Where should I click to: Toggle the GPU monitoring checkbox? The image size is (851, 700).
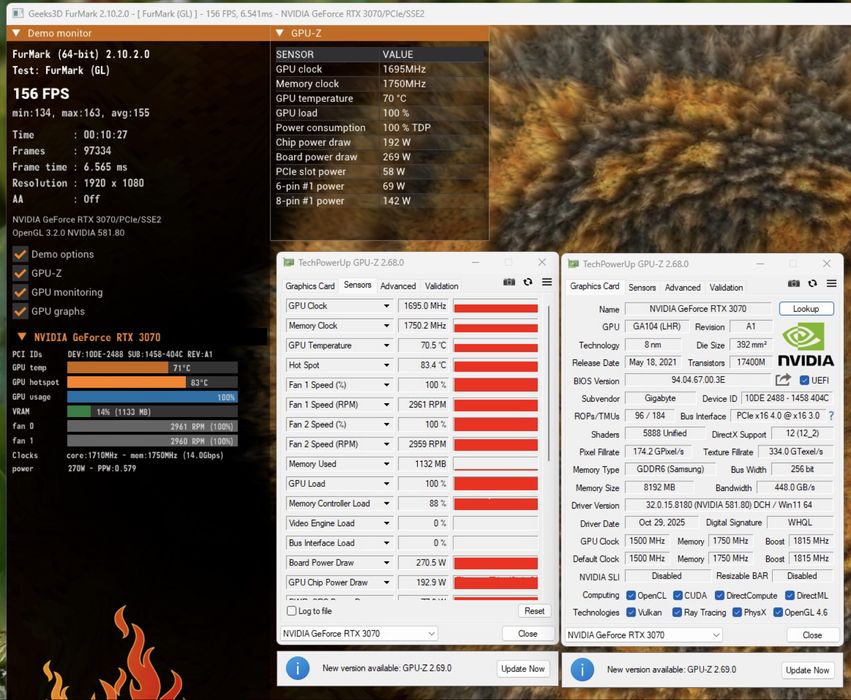(20, 292)
